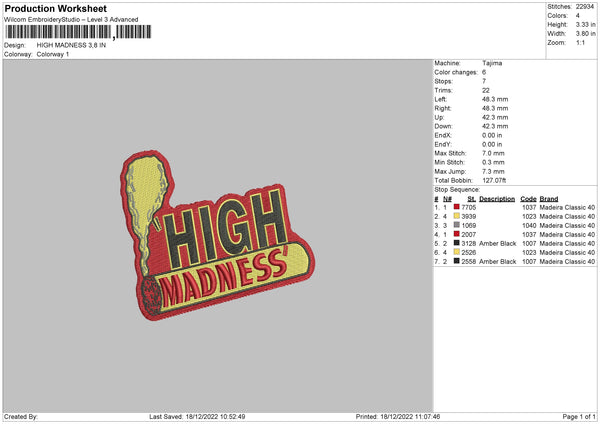Click the Total Bobbin value '127.07ft'

coord(494,180)
